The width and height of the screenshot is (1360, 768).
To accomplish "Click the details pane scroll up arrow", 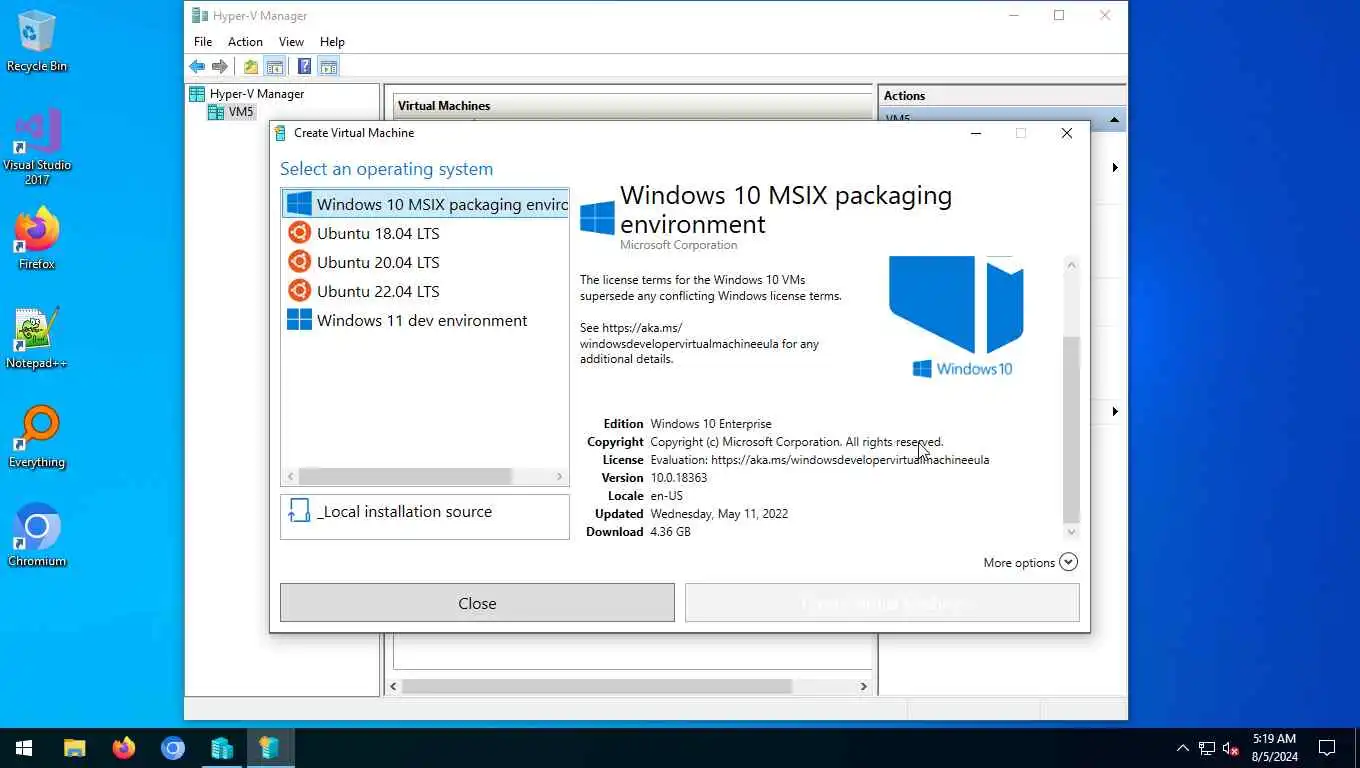I will 1071,265.
